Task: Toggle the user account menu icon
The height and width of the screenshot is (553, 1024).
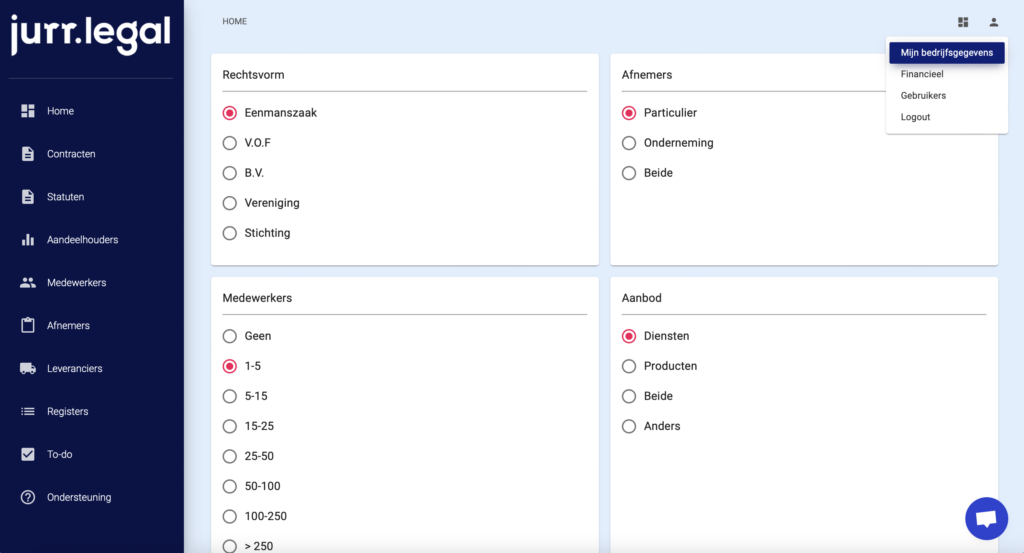Action: point(993,22)
